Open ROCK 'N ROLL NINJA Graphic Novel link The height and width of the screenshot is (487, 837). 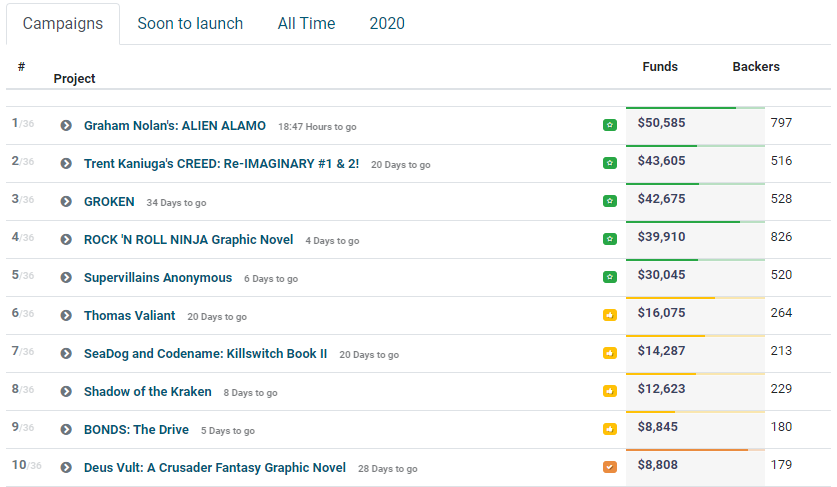point(188,239)
